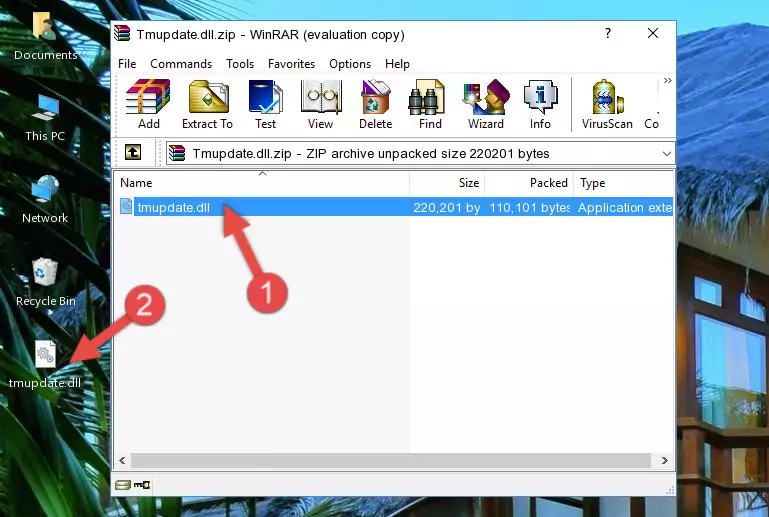Click horizontal scrollbar left arrow
This screenshot has width=769, height=517.
(122, 461)
